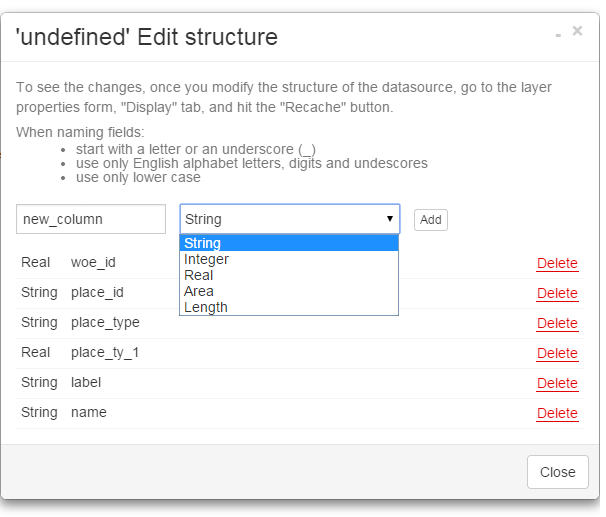Collapse the field type dropdown arrow
This screenshot has height=517, width=606.
point(390,219)
